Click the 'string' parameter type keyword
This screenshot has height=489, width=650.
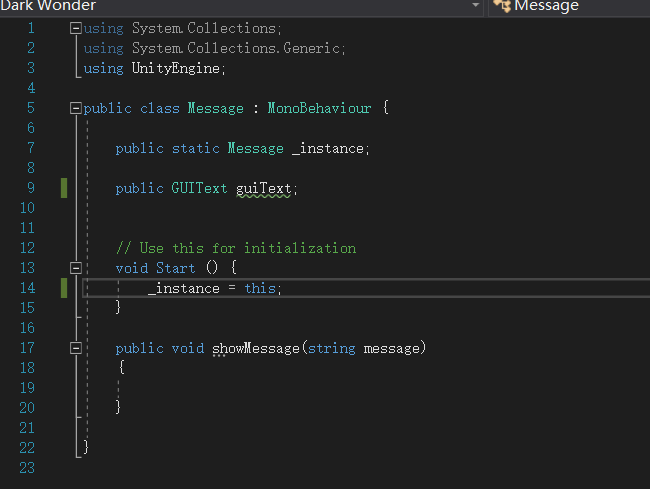pos(332,348)
